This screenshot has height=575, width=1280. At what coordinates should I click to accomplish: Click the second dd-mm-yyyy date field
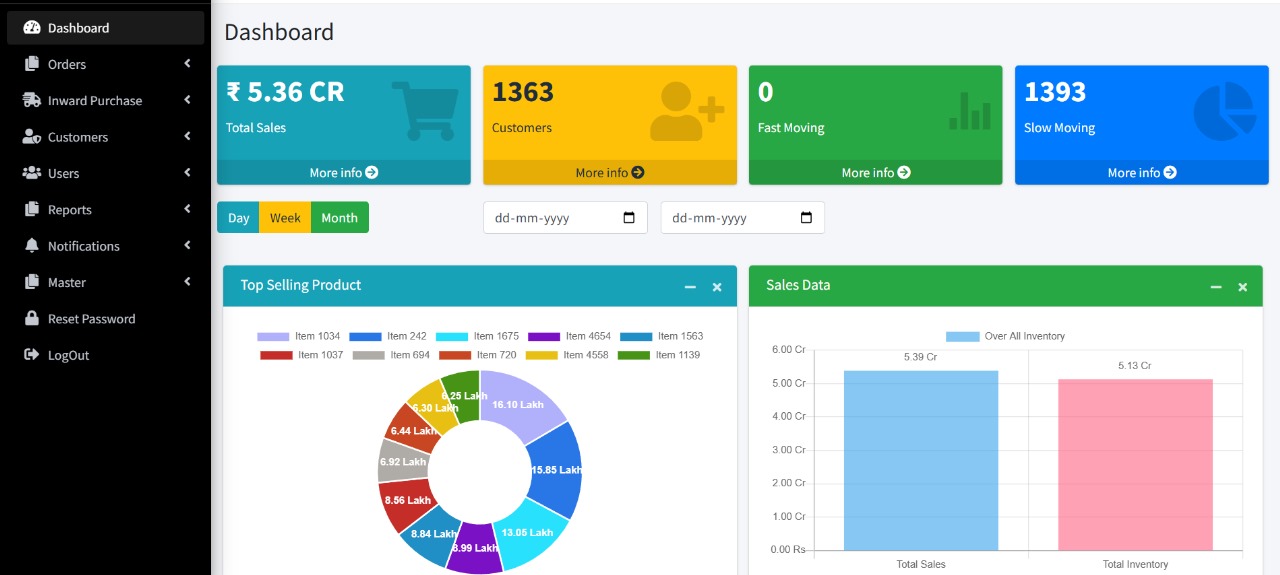[x=743, y=218]
